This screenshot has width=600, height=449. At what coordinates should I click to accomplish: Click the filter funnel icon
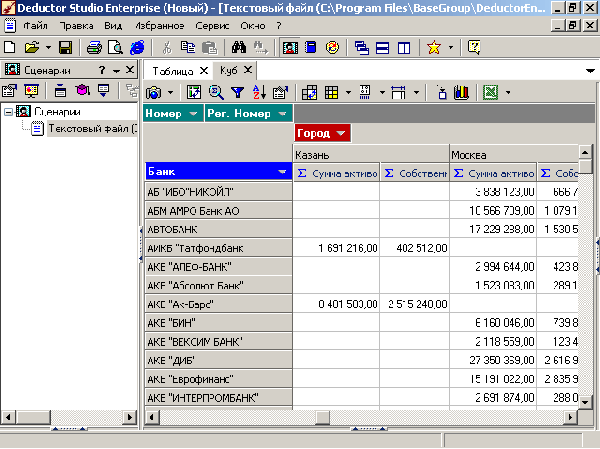[237, 92]
